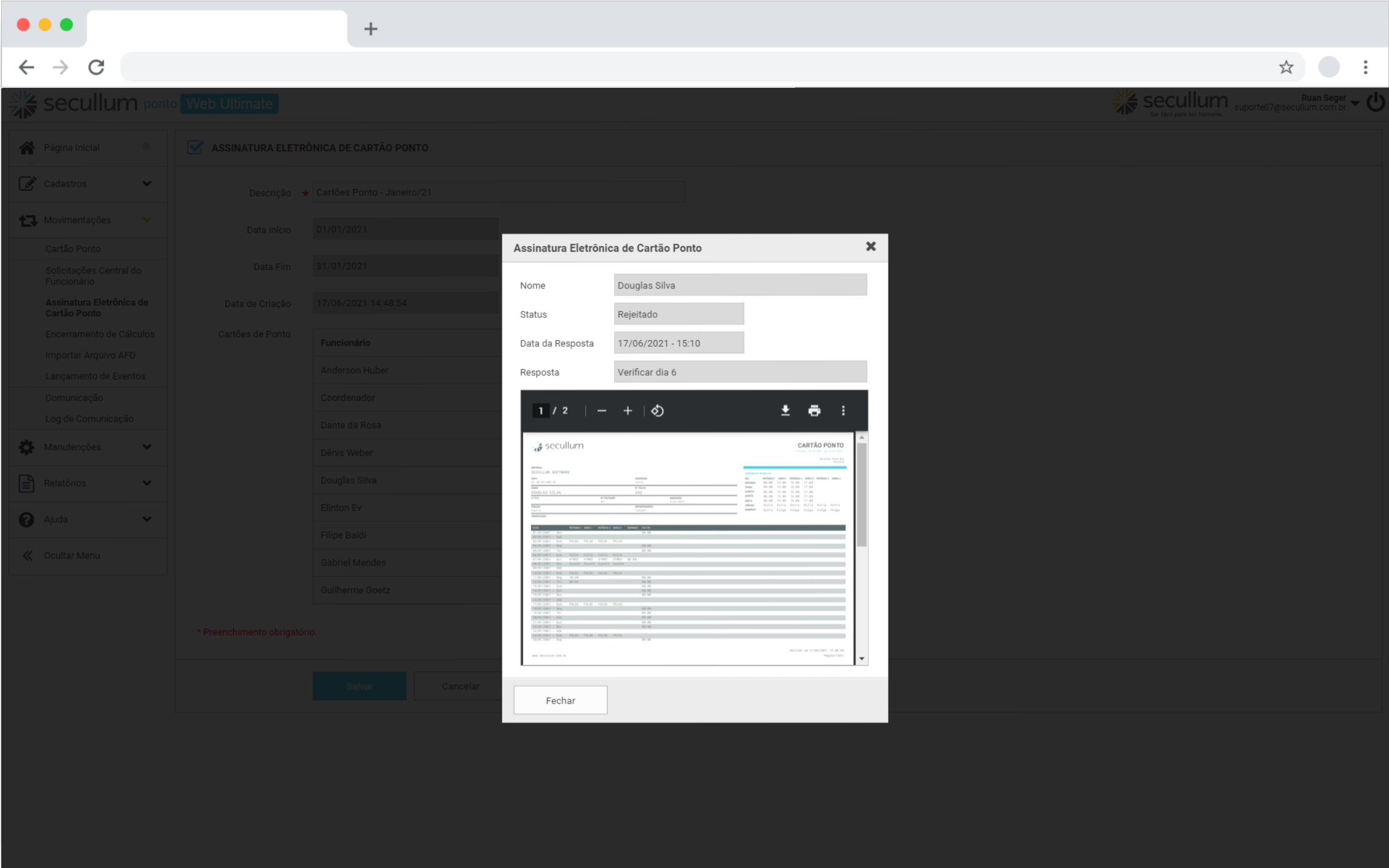This screenshot has width=1389, height=868.
Task: Close the dialog with the X
Action: [870, 246]
